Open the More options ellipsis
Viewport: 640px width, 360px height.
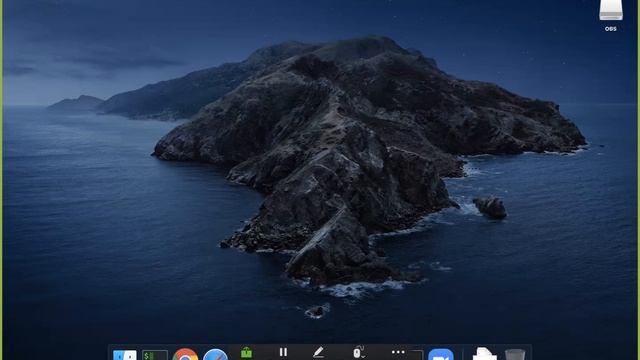coord(398,352)
